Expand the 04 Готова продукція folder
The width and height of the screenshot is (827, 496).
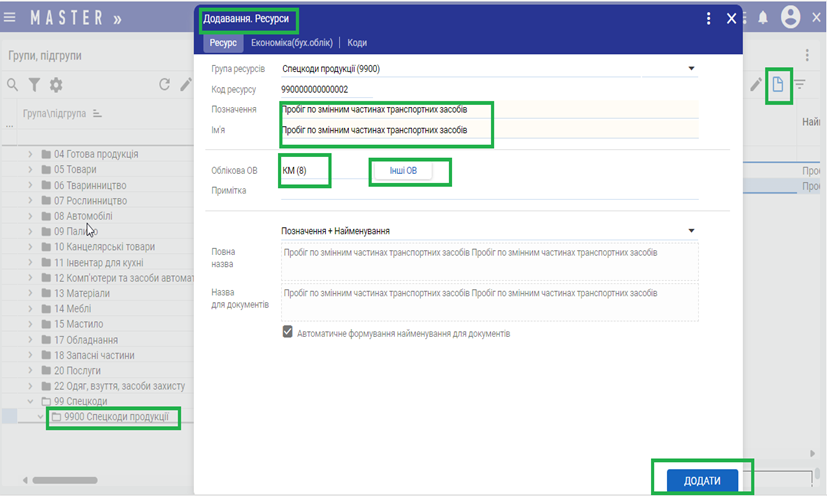[30, 154]
